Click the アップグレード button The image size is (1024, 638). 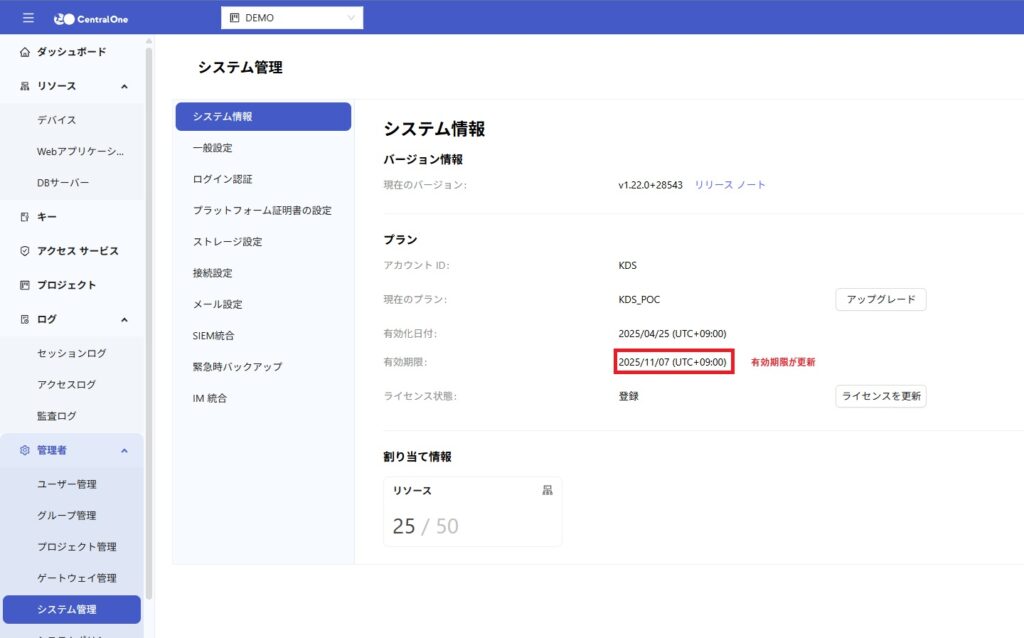point(880,299)
